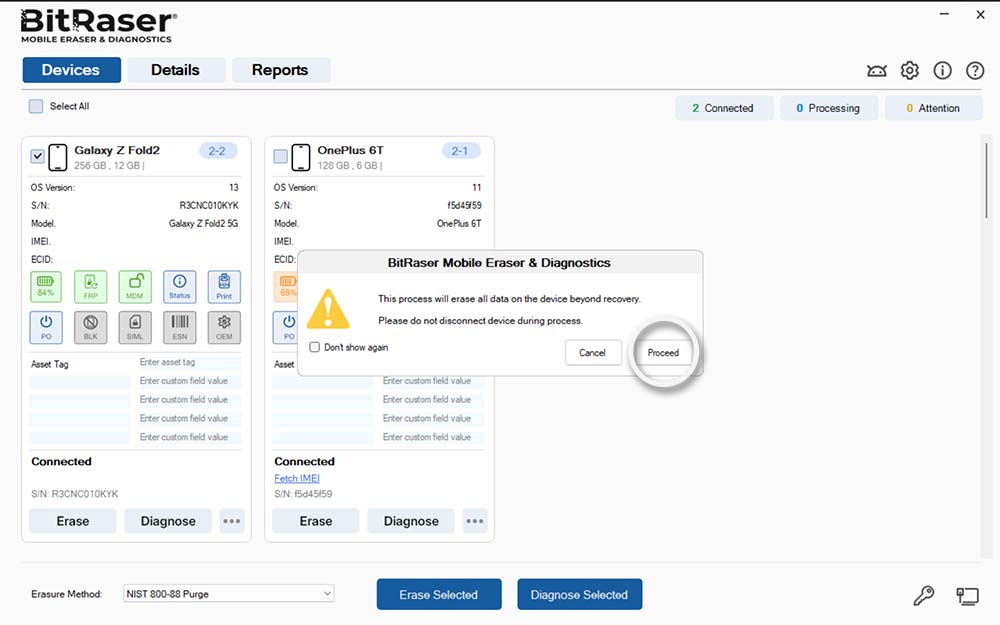Click the Print icon on Galaxy Z Fold2
Screen dimensions: 1000x625
click(x=224, y=286)
